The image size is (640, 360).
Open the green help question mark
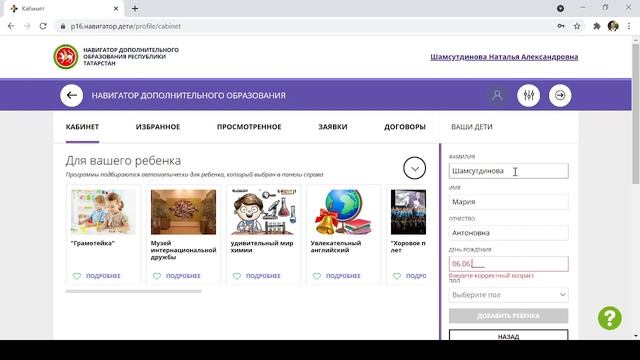(610, 318)
